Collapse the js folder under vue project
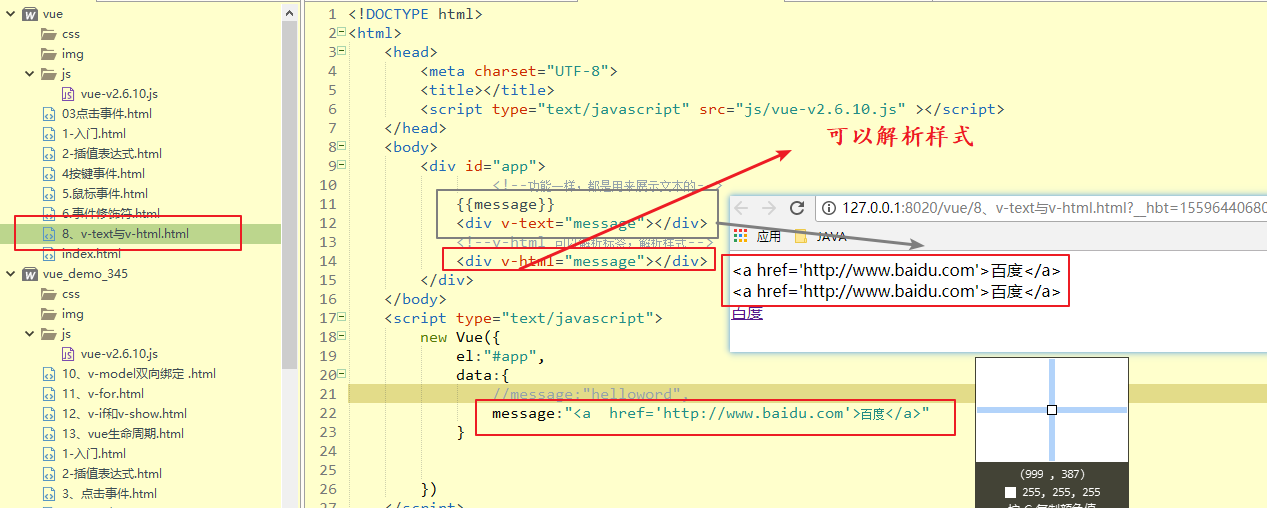This screenshot has width=1267, height=508. (30, 74)
